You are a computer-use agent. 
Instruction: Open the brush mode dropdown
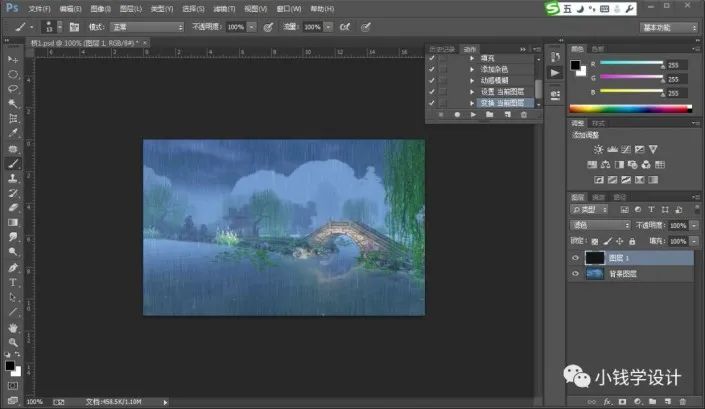coord(147,27)
